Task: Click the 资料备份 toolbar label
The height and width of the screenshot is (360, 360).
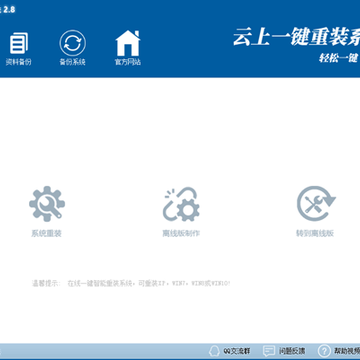Action: (x=19, y=62)
